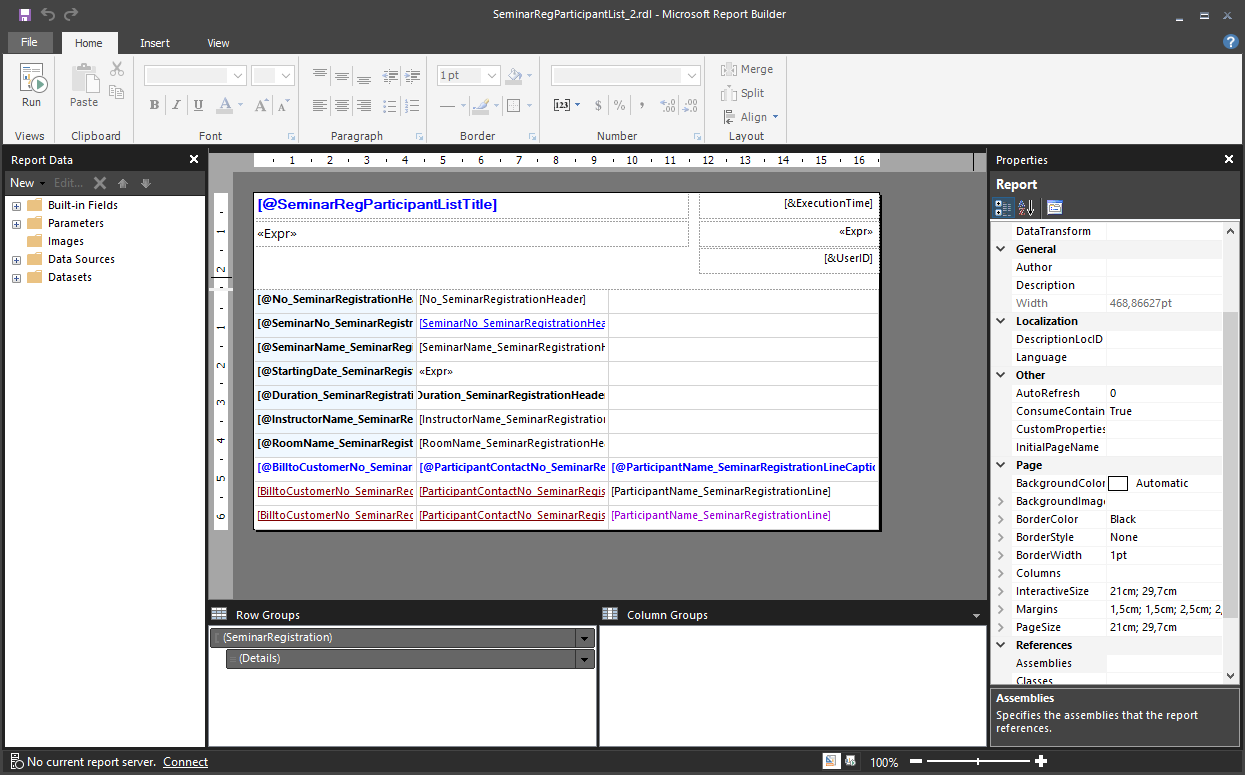This screenshot has width=1245, height=775.
Task: Click the Author property value field
Action: tap(1164, 267)
